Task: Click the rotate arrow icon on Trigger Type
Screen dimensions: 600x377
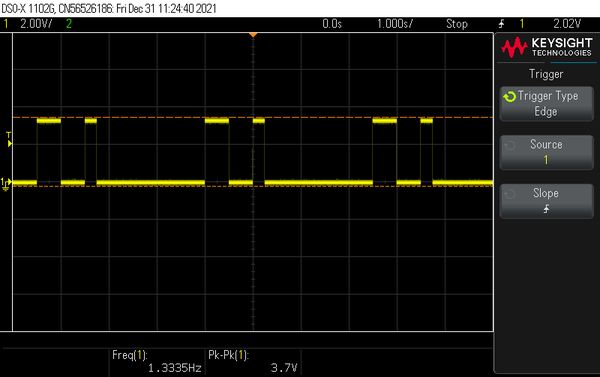Action: click(510, 96)
